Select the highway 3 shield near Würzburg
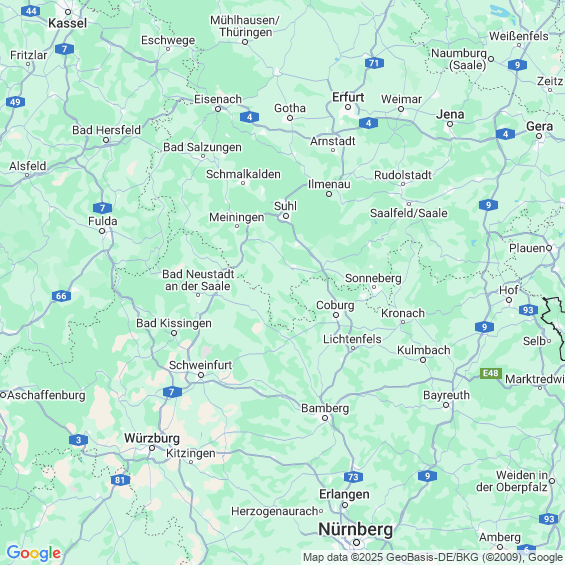565x565 pixels. (79, 440)
